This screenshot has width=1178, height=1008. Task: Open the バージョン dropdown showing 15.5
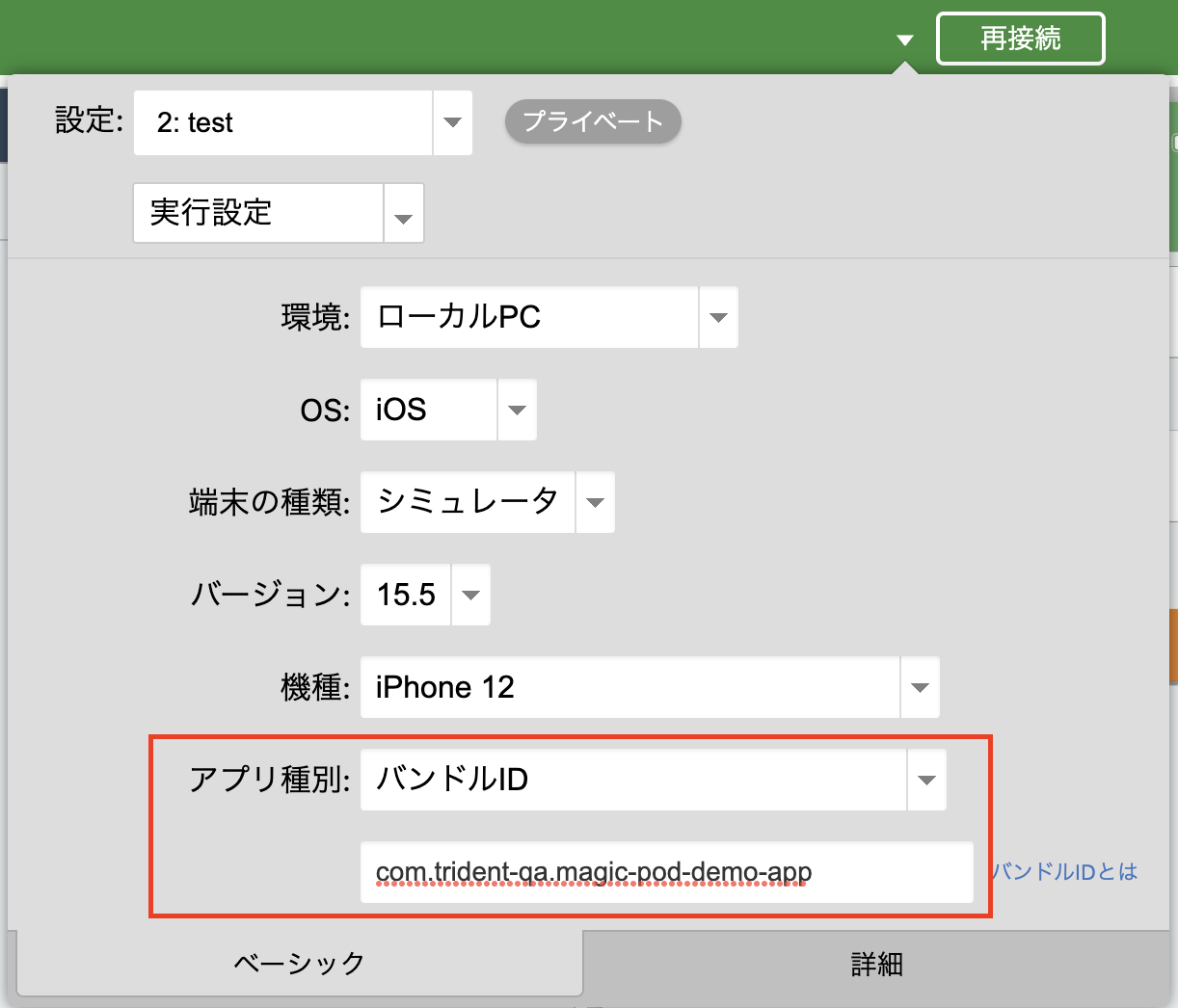pyautogui.click(x=425, y=595)
